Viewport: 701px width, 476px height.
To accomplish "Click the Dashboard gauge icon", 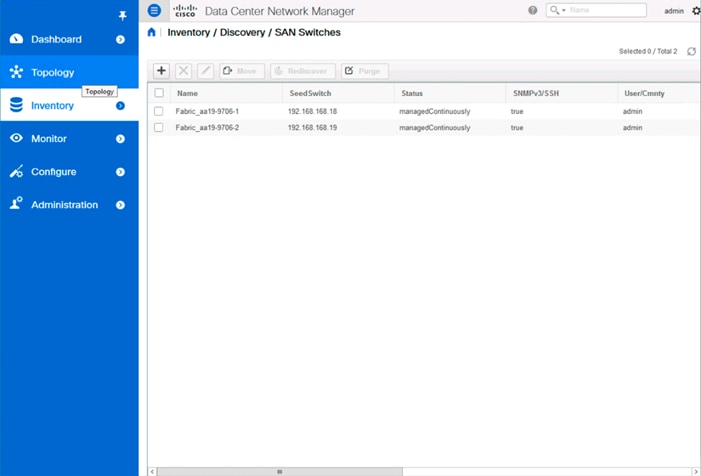I will tap(17, 39).
